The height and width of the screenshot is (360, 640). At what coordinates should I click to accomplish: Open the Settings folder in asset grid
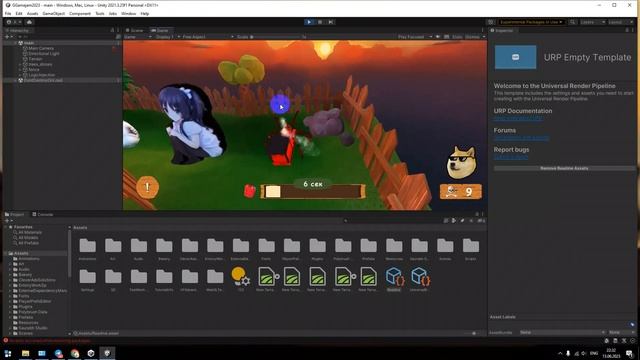click(x=87, y=277)
